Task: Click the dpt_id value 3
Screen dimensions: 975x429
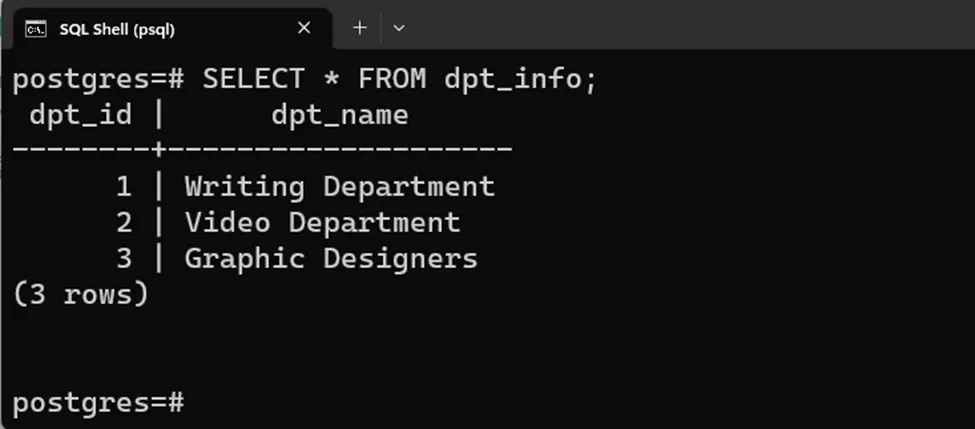Action: pos(124,258)
